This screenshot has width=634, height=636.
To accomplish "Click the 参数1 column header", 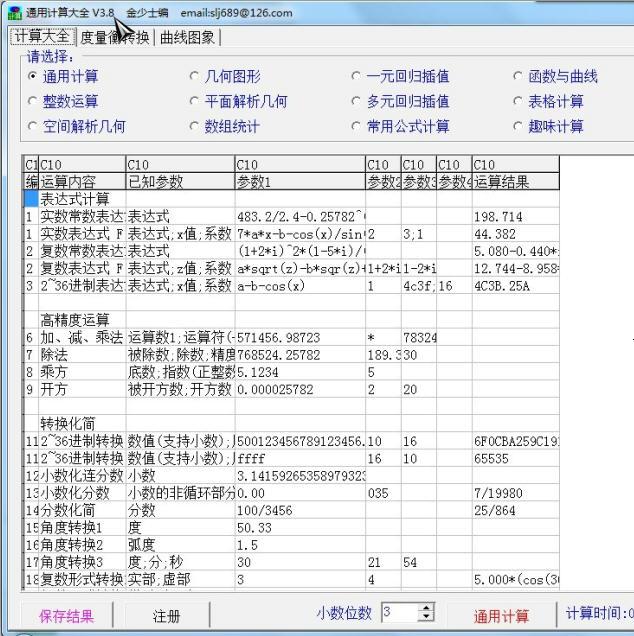I will (x=300, y=181).
